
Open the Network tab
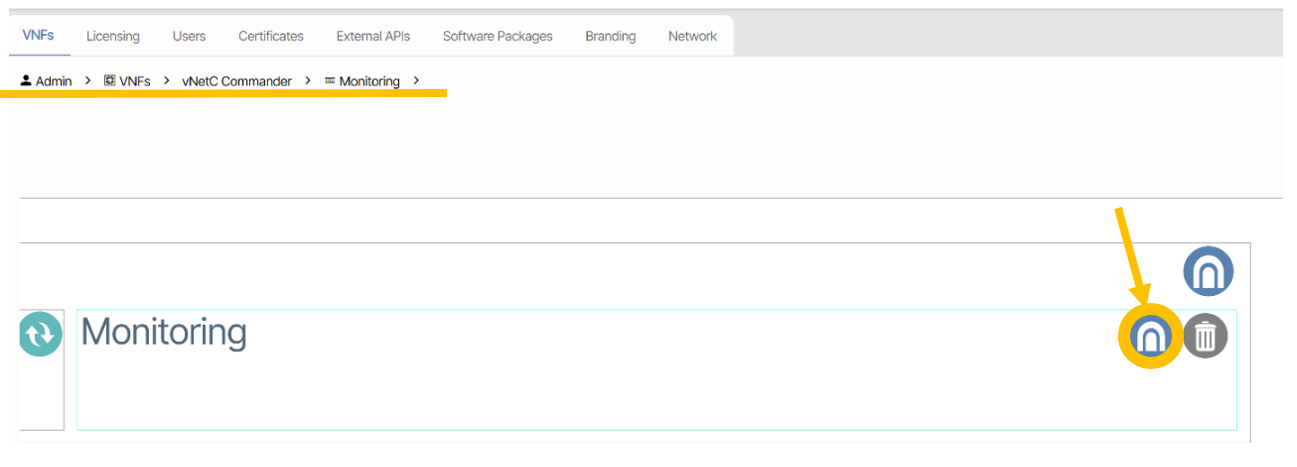[x=692, y=36]
